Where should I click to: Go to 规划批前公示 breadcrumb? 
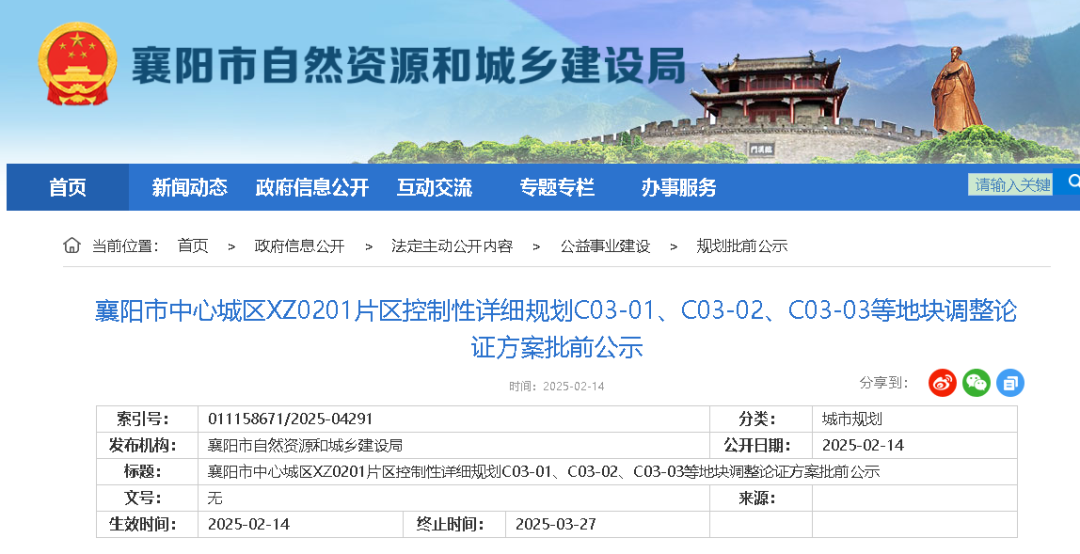(742, 246)
